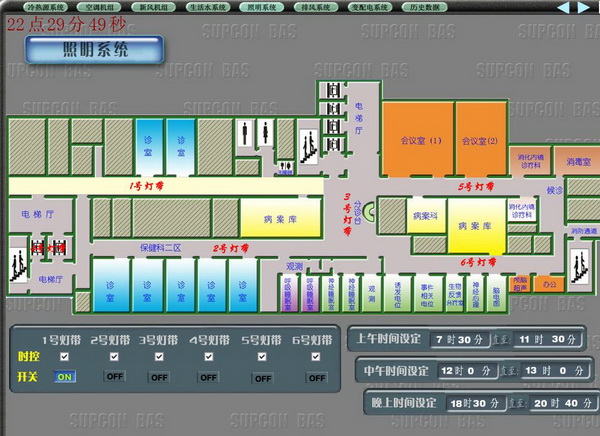Click the 上午时间设定 start time field
600x436 pixels.
point(460,340)
